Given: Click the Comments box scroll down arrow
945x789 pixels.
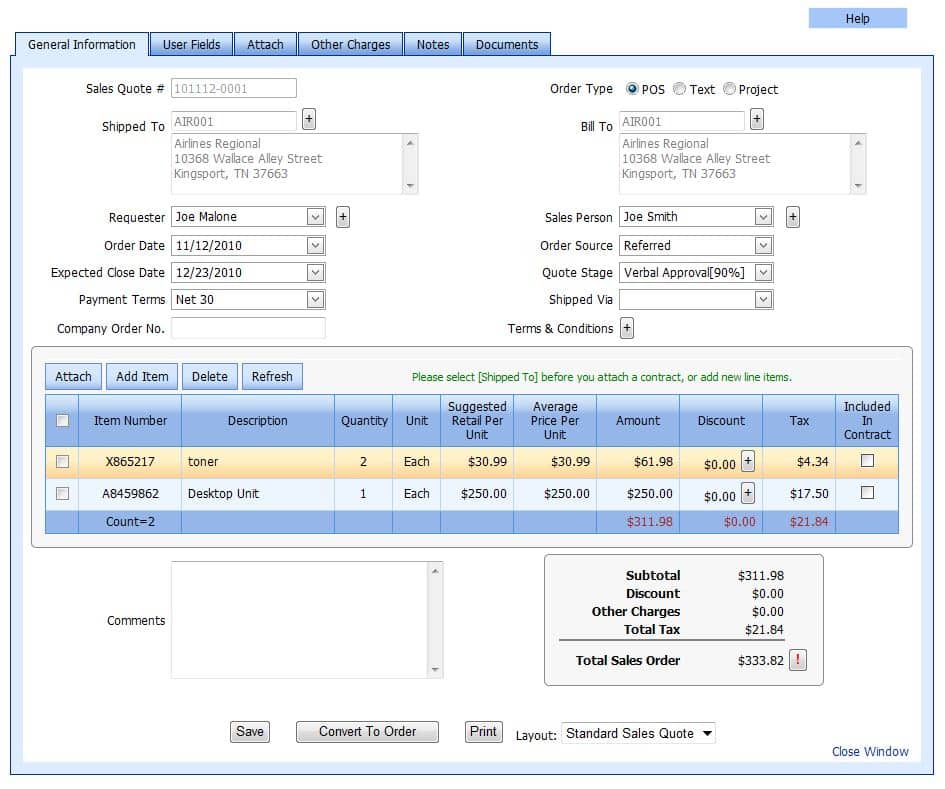Looking at the screenshot, I should [x=435, y=670].
